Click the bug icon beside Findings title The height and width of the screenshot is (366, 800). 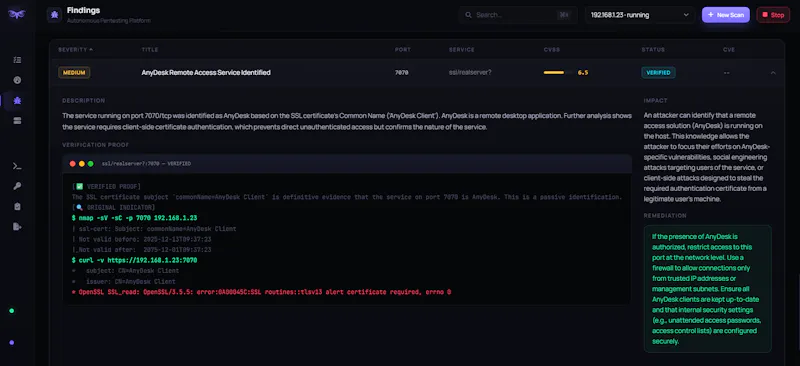tap(54, 15)
